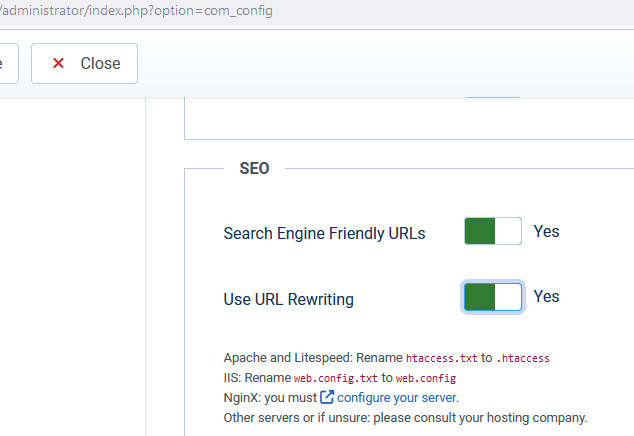Click the red X icon on Close
634x436 pixels.
coord(58,63)
